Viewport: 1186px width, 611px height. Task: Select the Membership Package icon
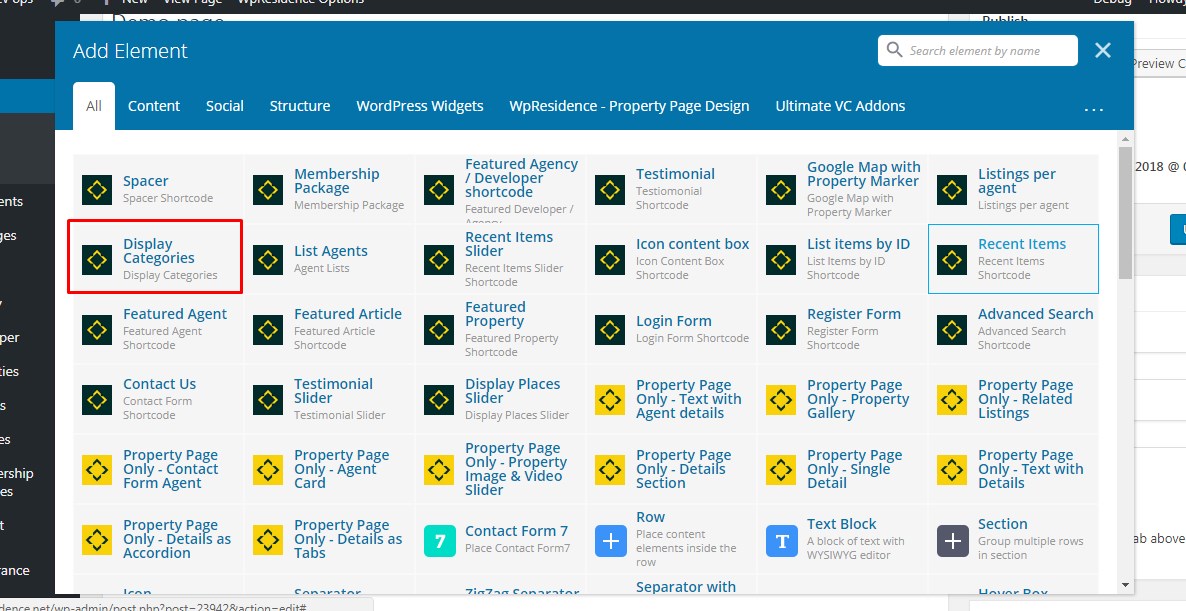(x=268, y=190)
